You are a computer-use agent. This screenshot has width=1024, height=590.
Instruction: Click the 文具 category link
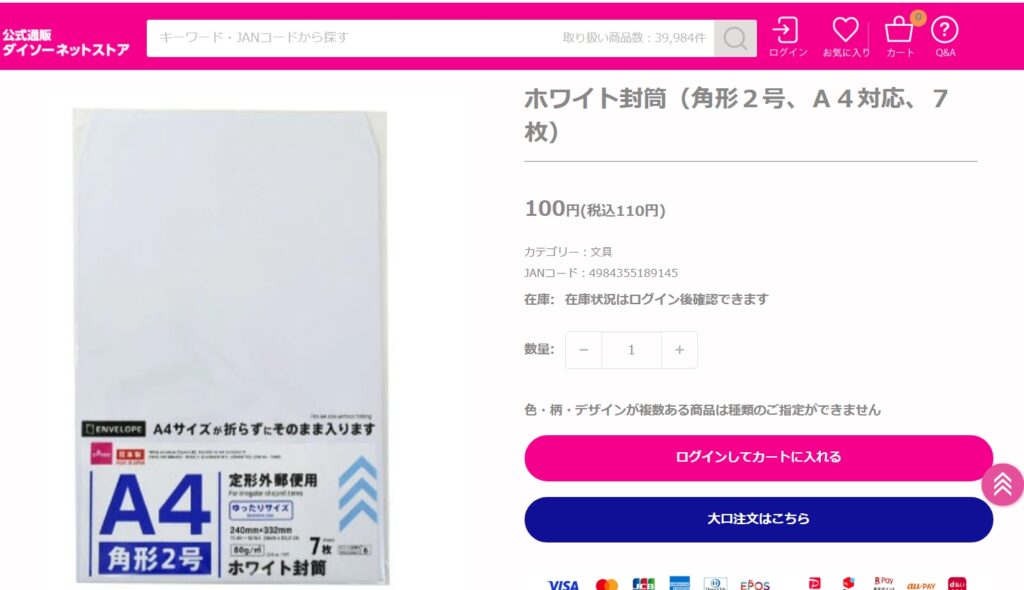(x=601, y=252)
